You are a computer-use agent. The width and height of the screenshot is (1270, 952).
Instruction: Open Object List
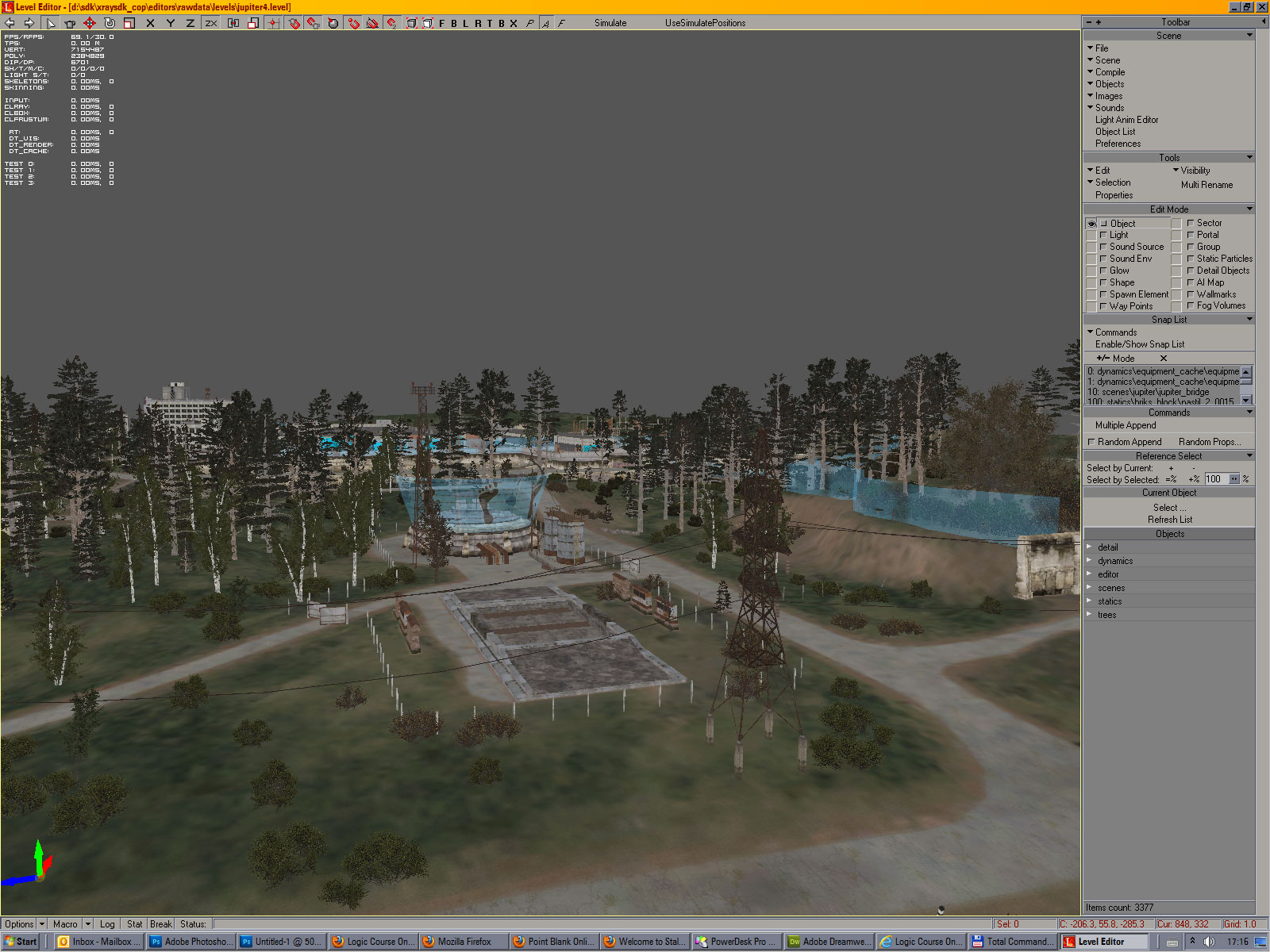pyautogui.click(x=1115, y=132)
